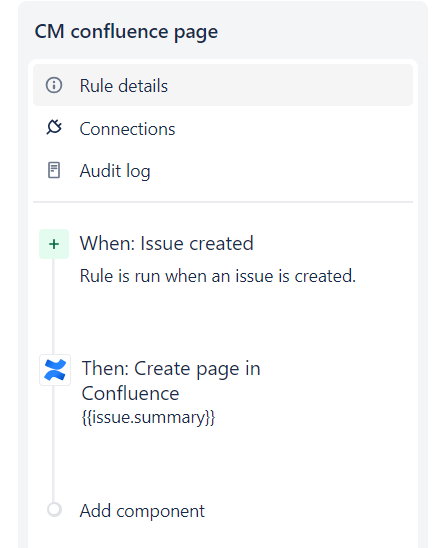This screenshot has height=548, width=440.
Task: Click the Confluence logo icon
Action: pos(55,370)
